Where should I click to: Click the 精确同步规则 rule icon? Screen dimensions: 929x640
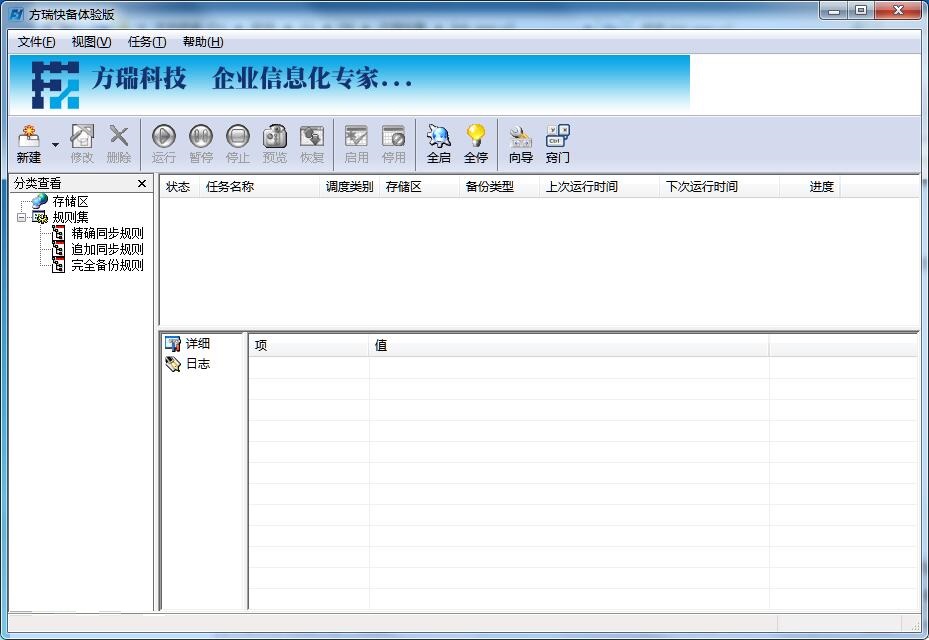point(58,233)
